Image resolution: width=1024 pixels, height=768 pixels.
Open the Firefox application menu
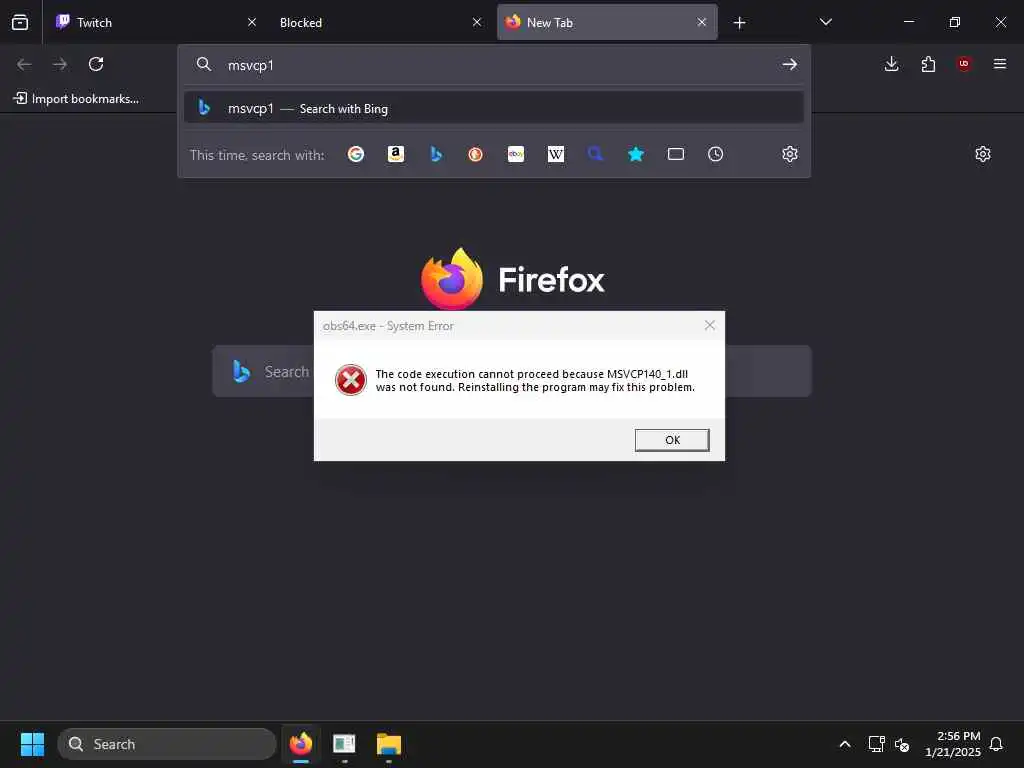[x=1000, y=64]
